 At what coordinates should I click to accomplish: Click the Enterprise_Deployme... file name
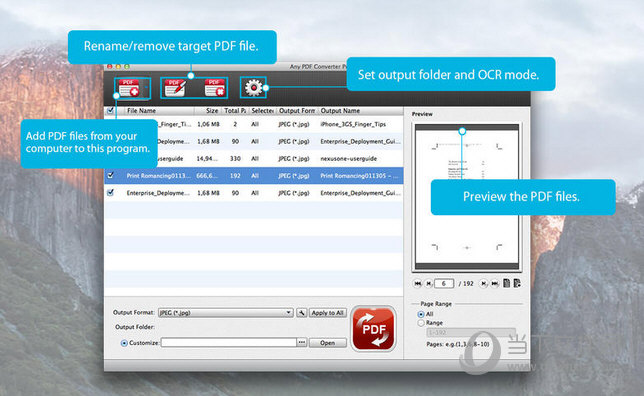pos(158,193)
